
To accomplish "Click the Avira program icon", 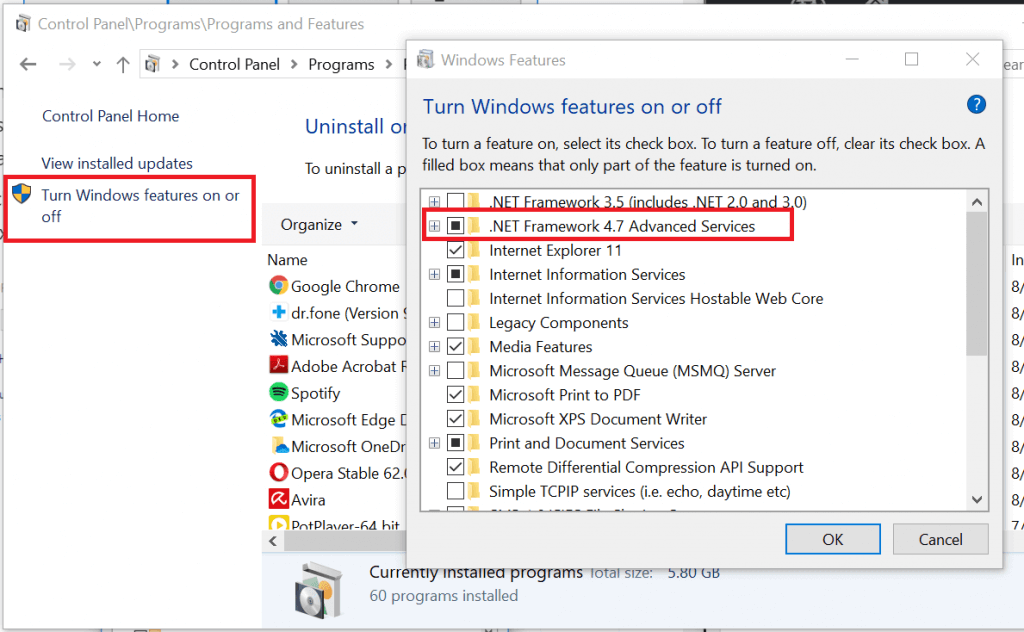I will pos(278,499).
